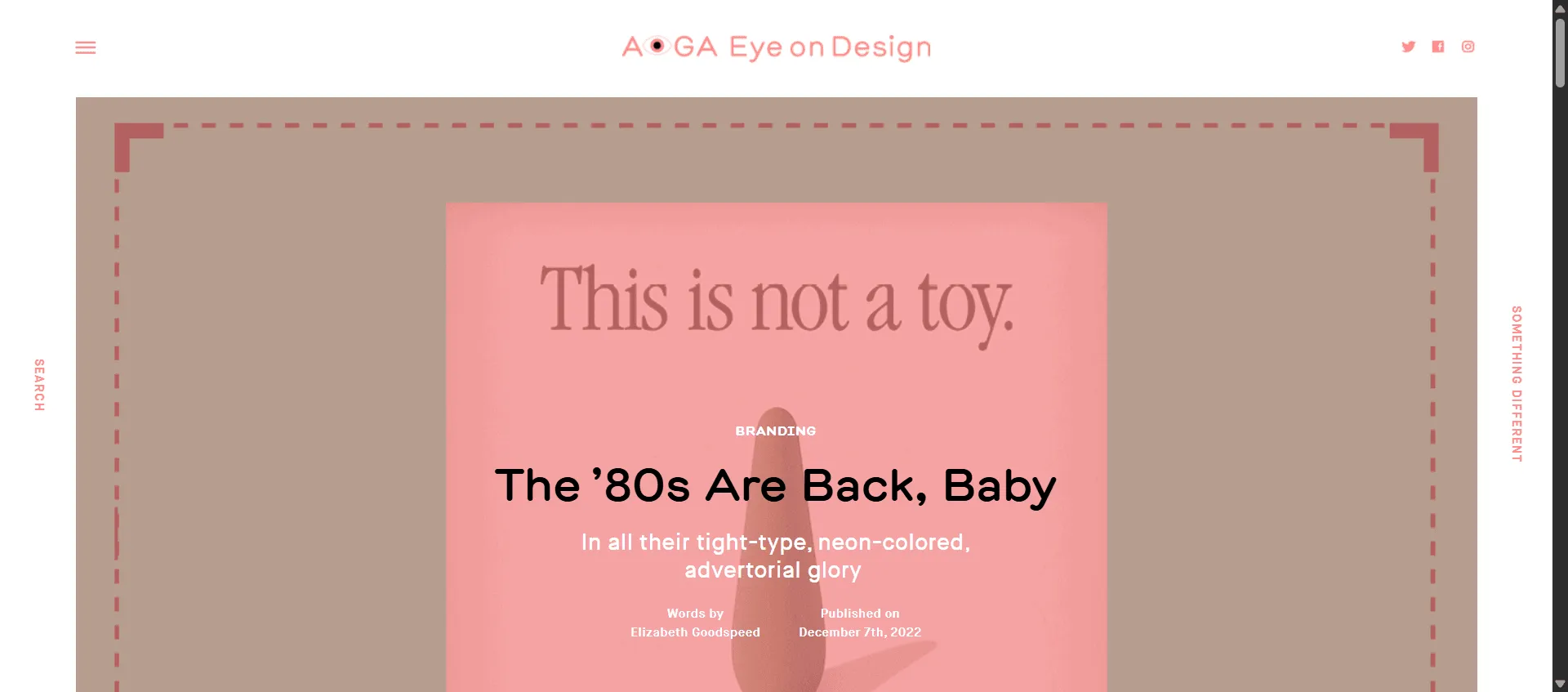Open 'The '80s Are Back, Baby' article title
The width and height of the screenshot is (1568, 692).
click(x=776, y=486)
